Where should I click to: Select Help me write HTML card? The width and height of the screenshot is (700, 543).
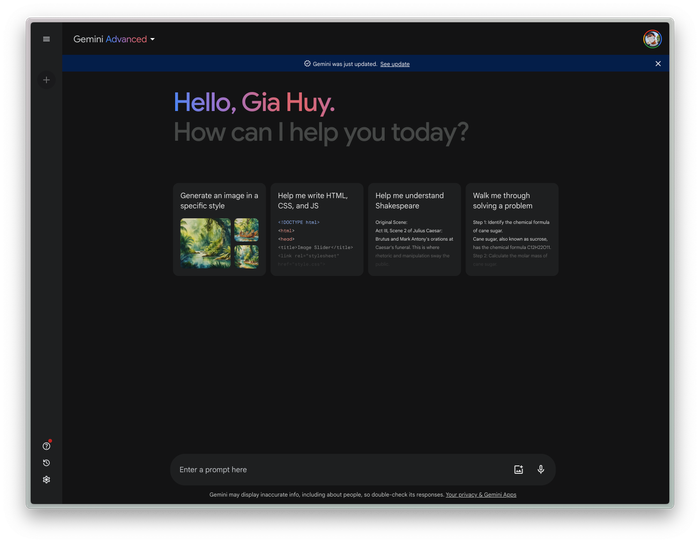click(317, 230)
